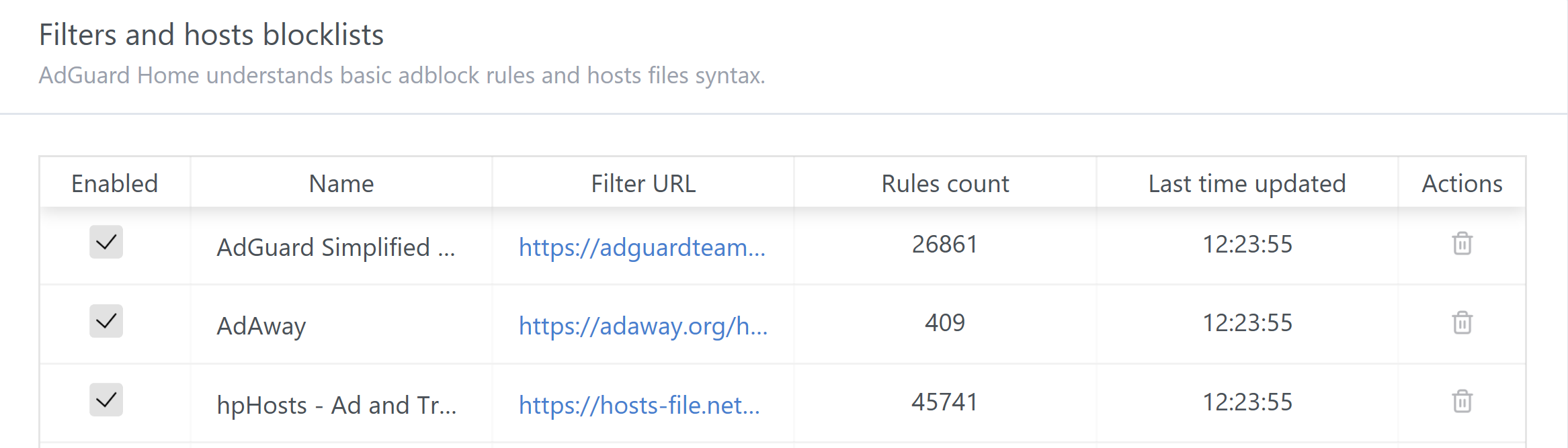
Task: Open the adaway.org filter URL
Action: [x=643, y=326]
